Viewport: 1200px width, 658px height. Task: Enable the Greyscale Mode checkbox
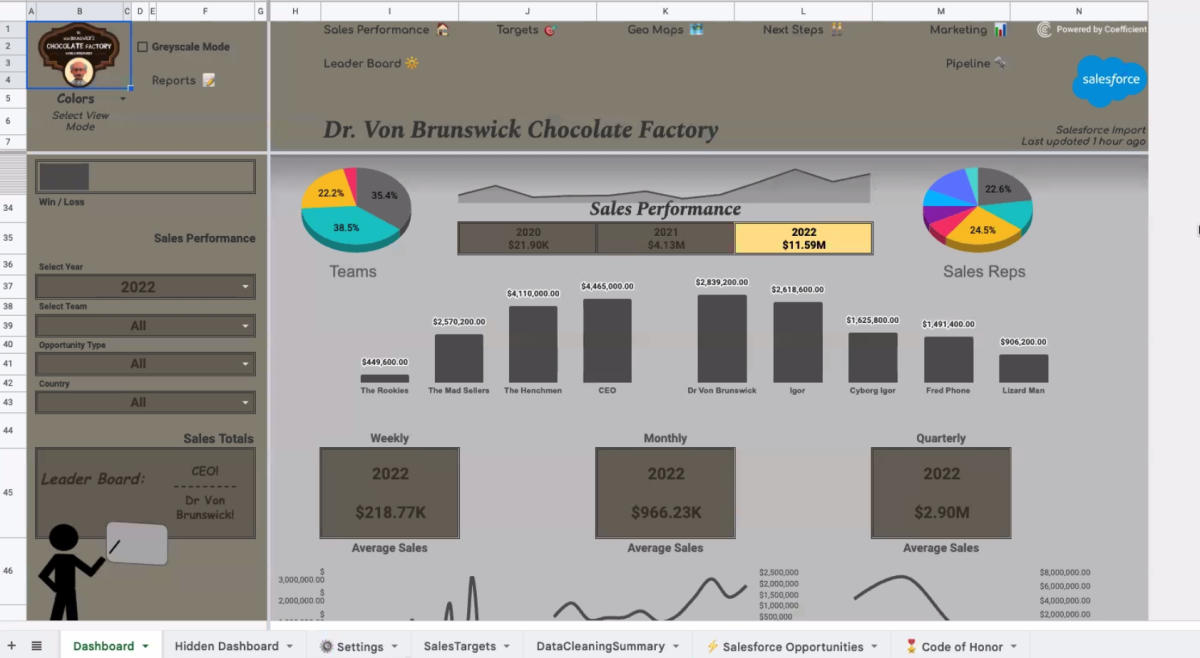[x=143, y=47]
